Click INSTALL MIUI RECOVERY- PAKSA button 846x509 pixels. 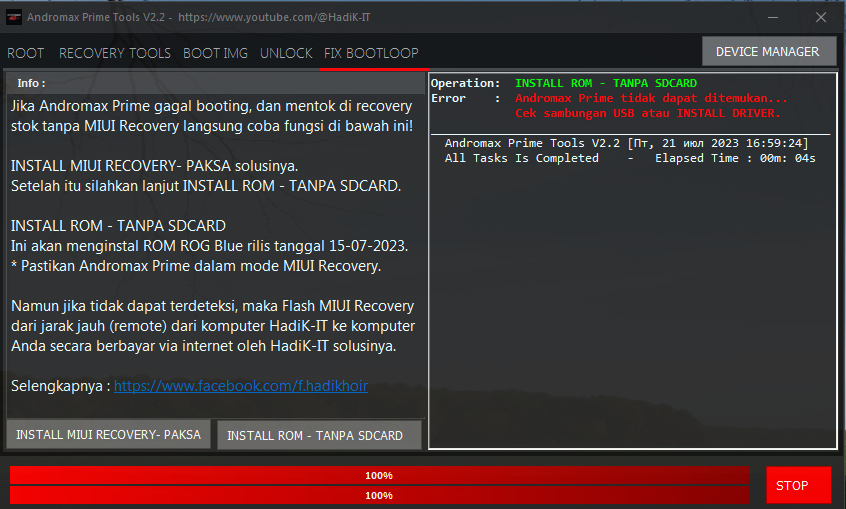[108, 435]
